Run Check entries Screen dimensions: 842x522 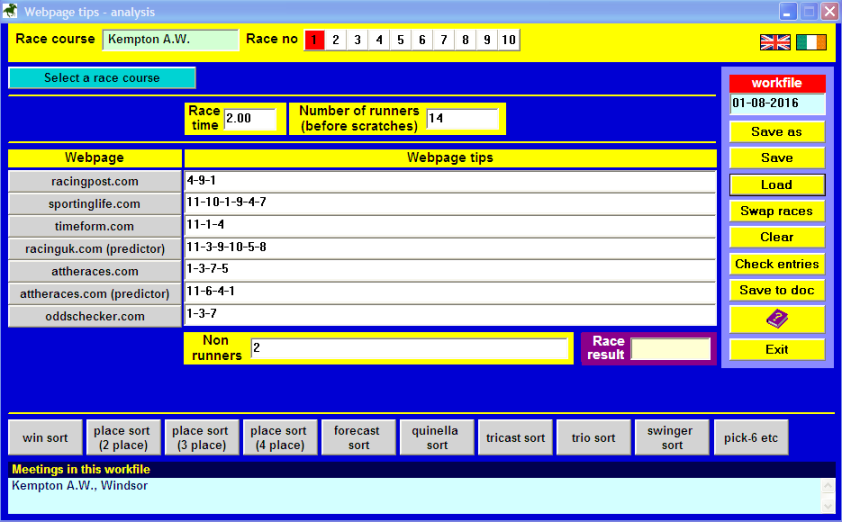click(x=776, y=264)
